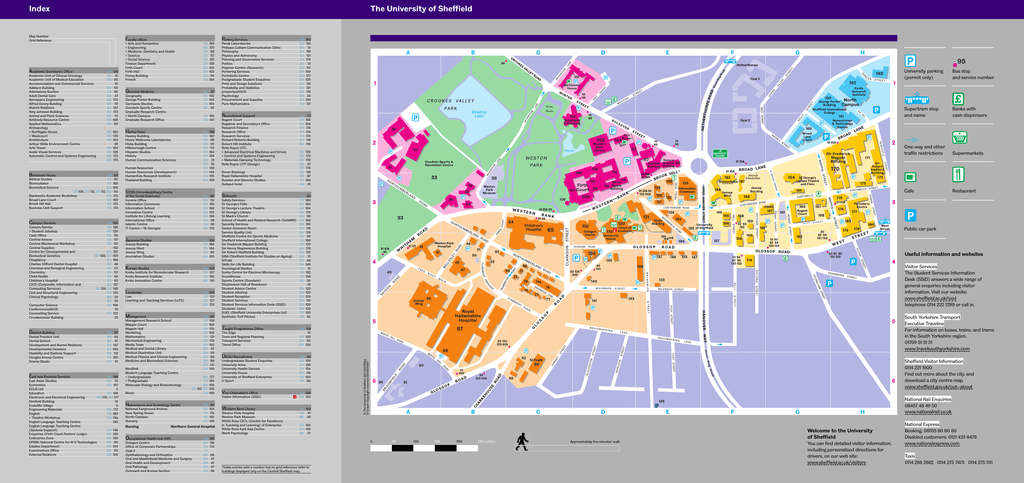The image size is (1024, 483).
Task: Open the www.sheffield.gov.uk/out--about link
Action: click(x=940, y=386)
